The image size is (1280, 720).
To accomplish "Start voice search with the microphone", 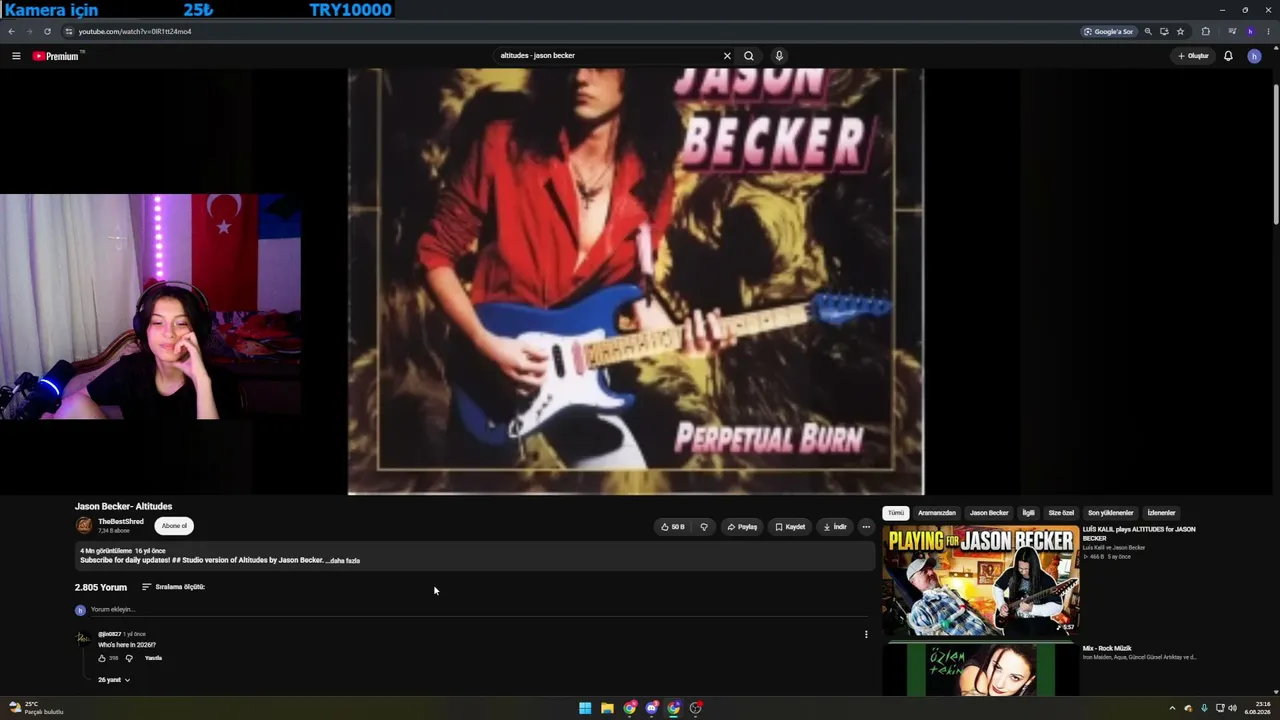I will 779,56.
